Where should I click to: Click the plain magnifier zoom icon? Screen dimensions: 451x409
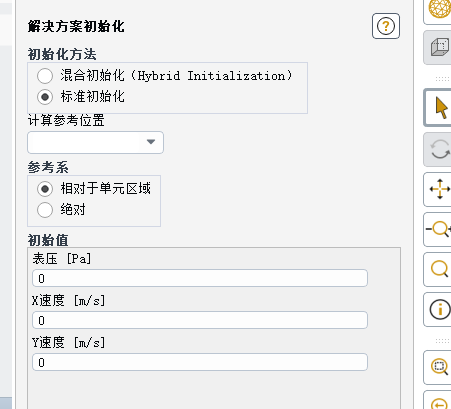[439, 269]
